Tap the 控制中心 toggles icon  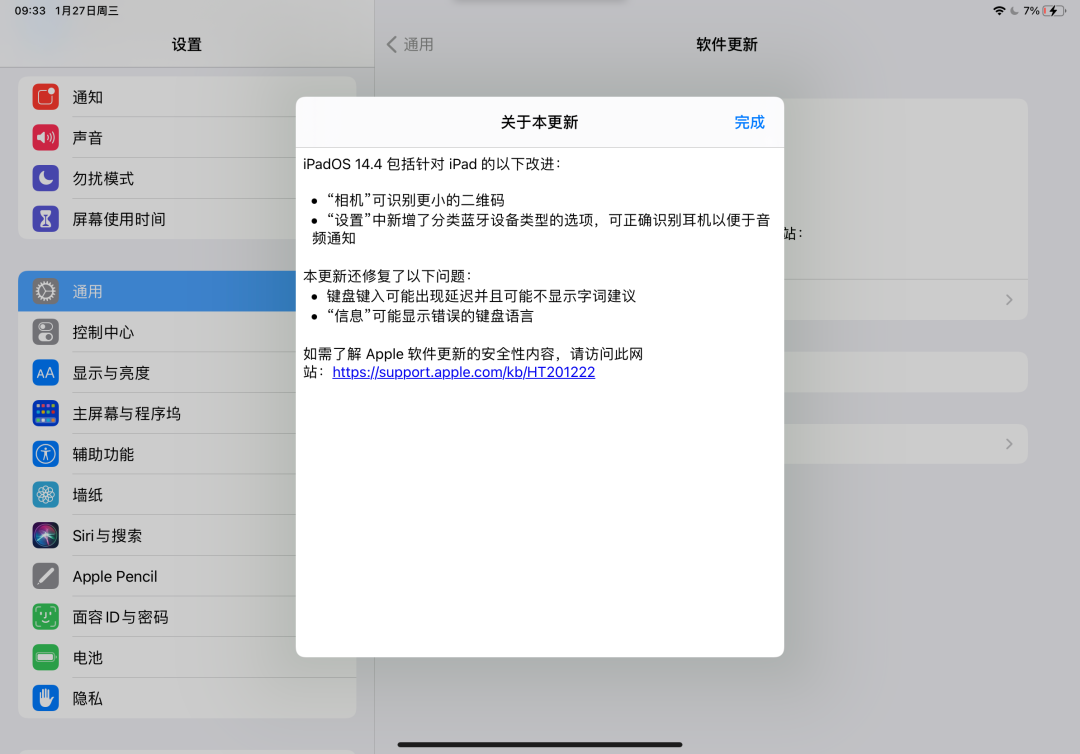[45, 332]
